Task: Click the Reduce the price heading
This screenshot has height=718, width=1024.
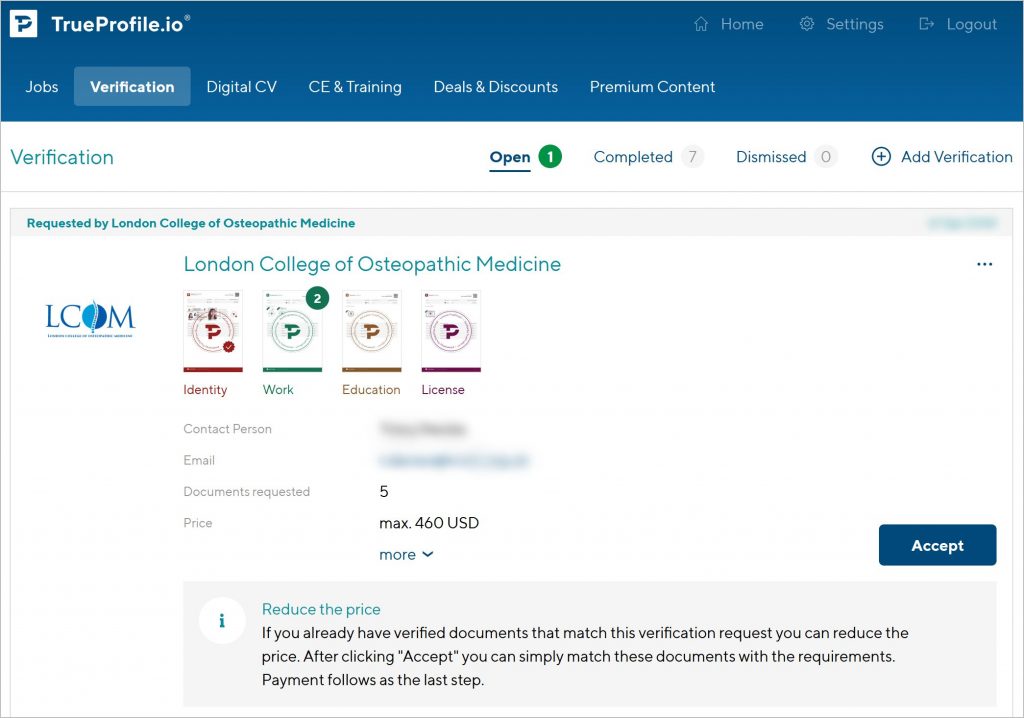Action: click(321, 609)
